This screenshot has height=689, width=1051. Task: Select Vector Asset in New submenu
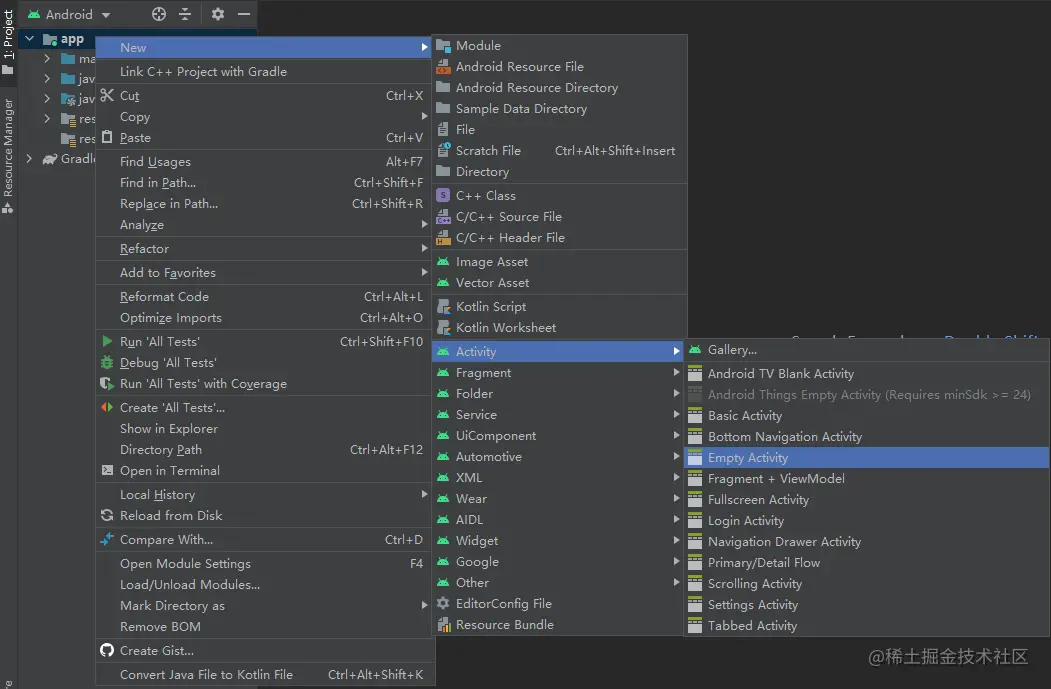560,283
